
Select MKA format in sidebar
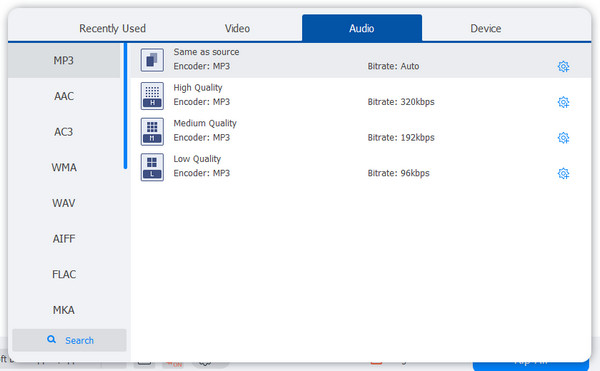pos(64,310)
